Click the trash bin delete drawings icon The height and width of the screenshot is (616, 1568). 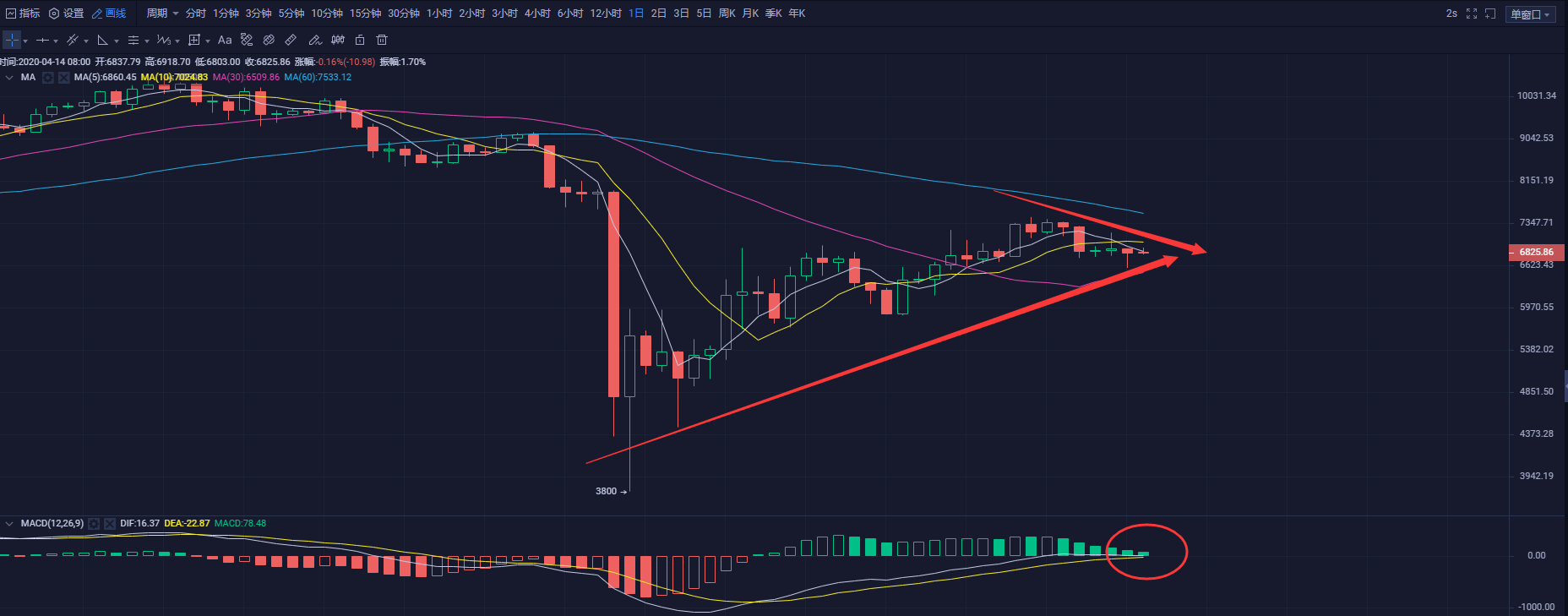click(x=382, y=40)
